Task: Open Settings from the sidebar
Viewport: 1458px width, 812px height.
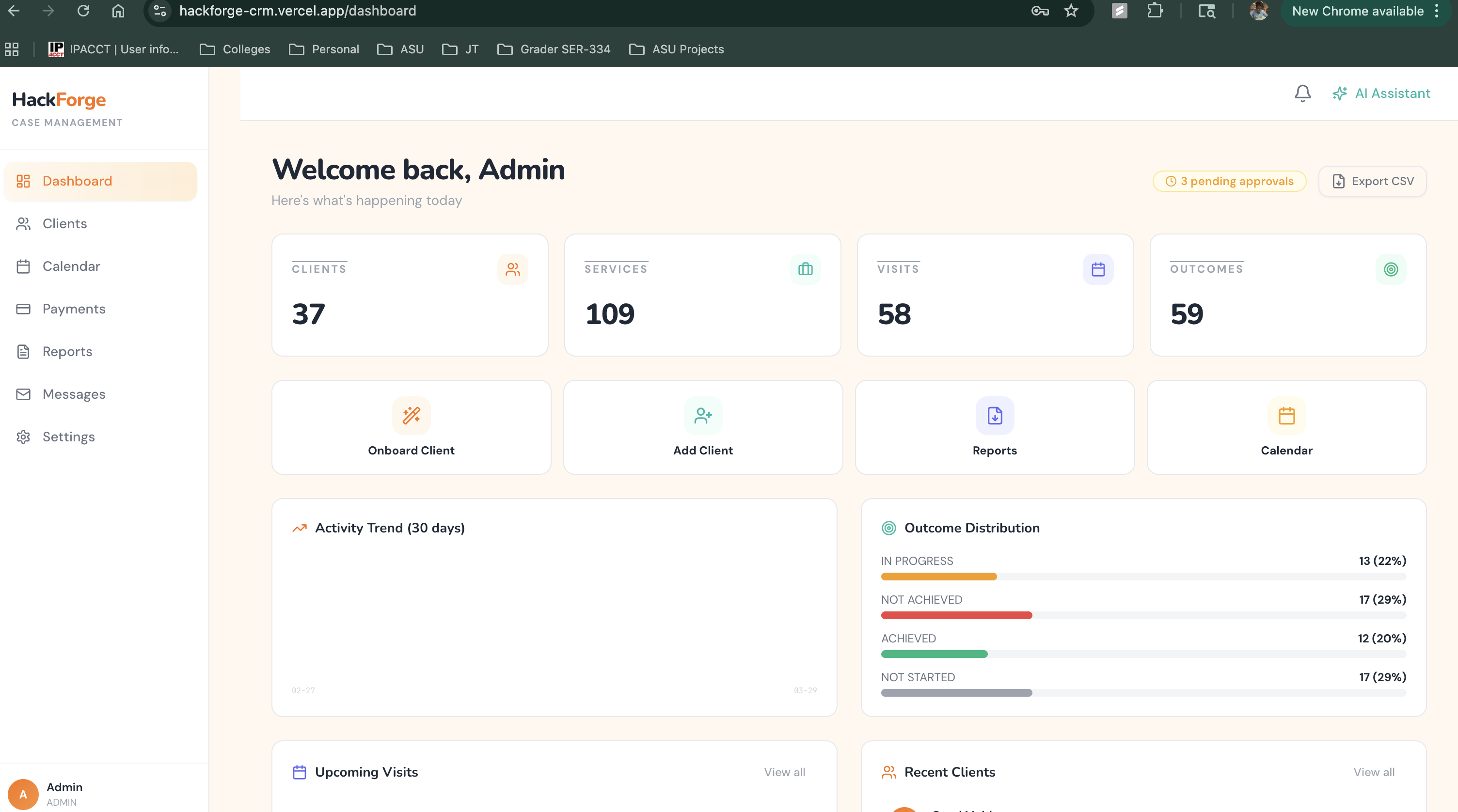Action: (68, 437)
